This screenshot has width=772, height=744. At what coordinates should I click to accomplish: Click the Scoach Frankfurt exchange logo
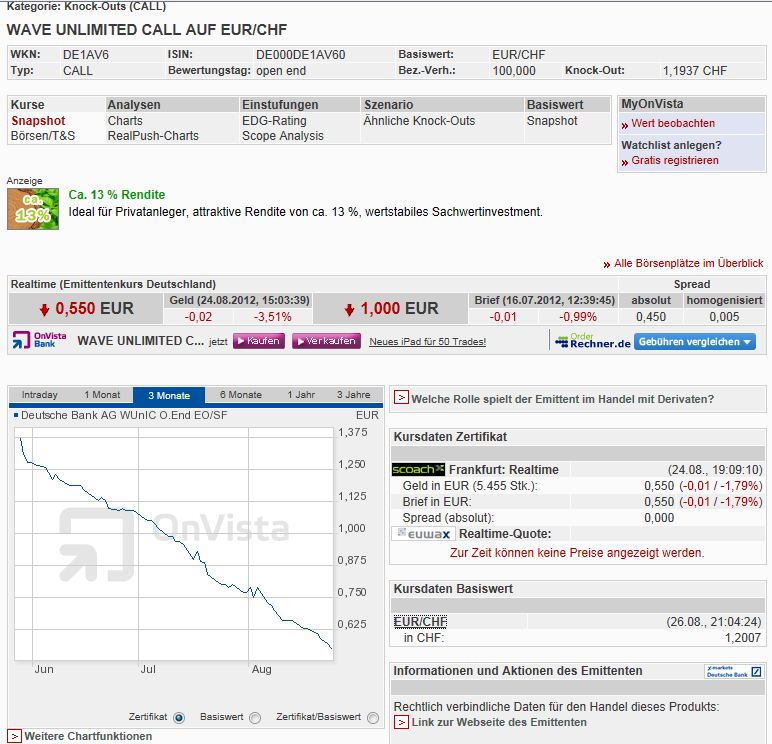[x=417, y=469]
